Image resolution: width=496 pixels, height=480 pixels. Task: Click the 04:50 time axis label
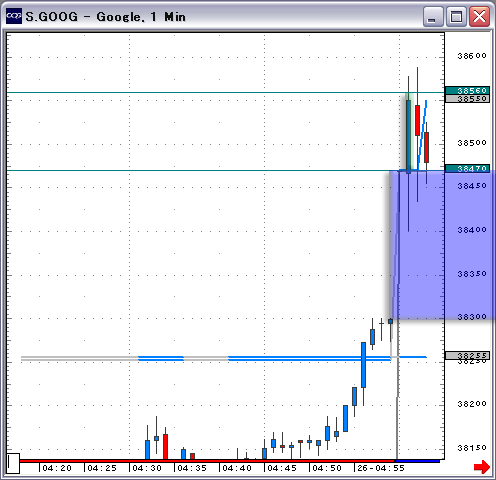(x=327, y=468)
